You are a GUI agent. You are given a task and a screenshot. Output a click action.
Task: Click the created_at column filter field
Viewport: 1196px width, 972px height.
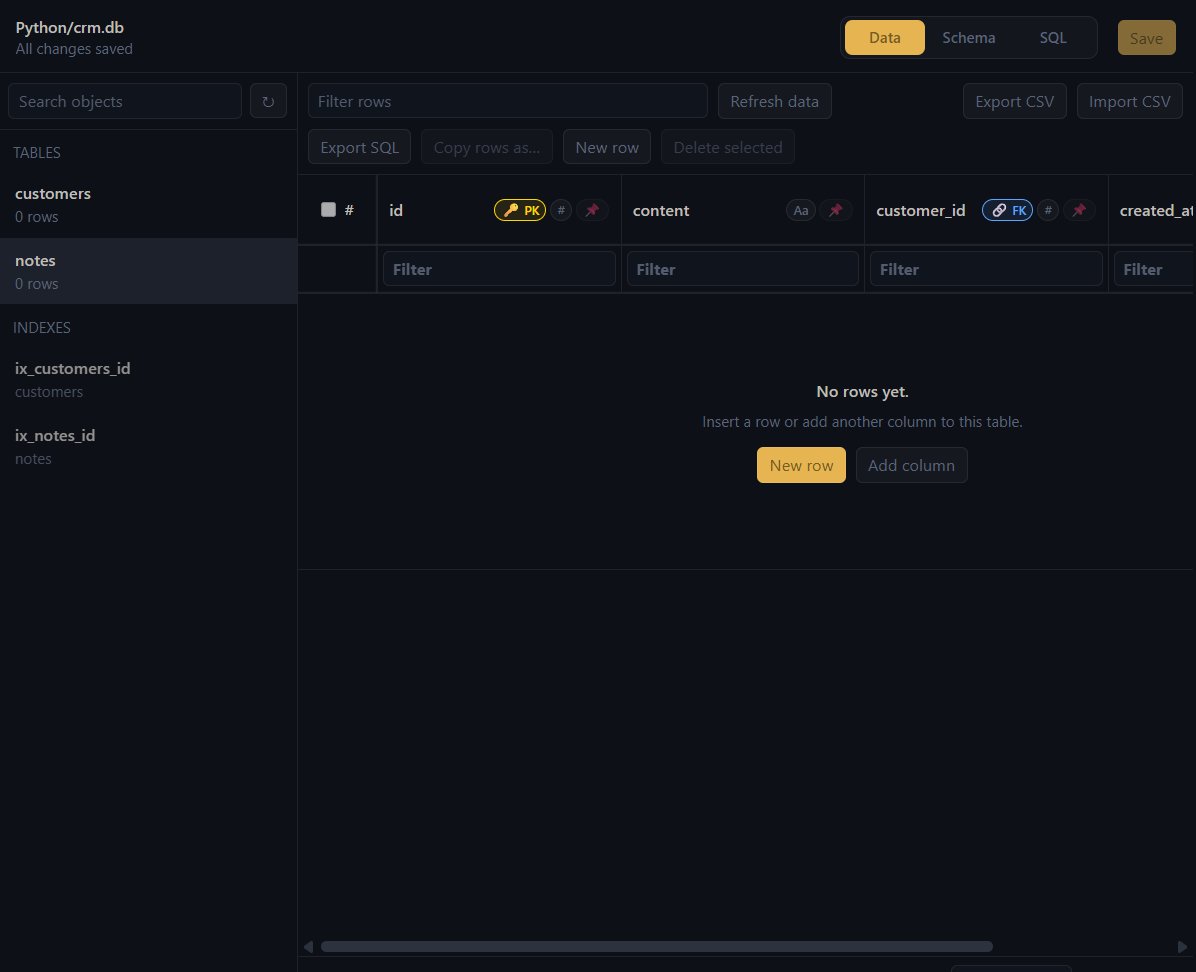click(1155, 269)
